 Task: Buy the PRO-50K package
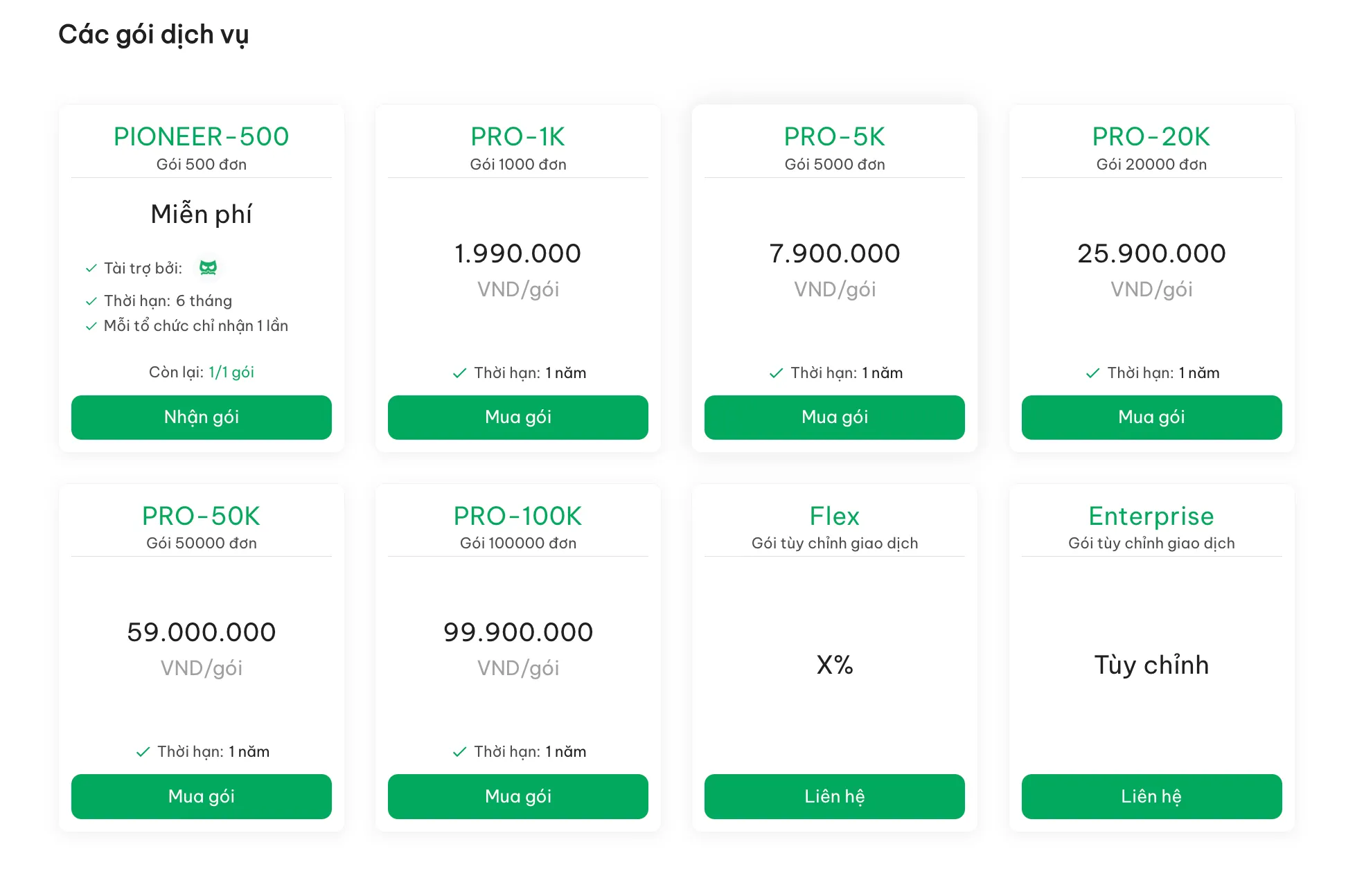[x=201, y=796]
